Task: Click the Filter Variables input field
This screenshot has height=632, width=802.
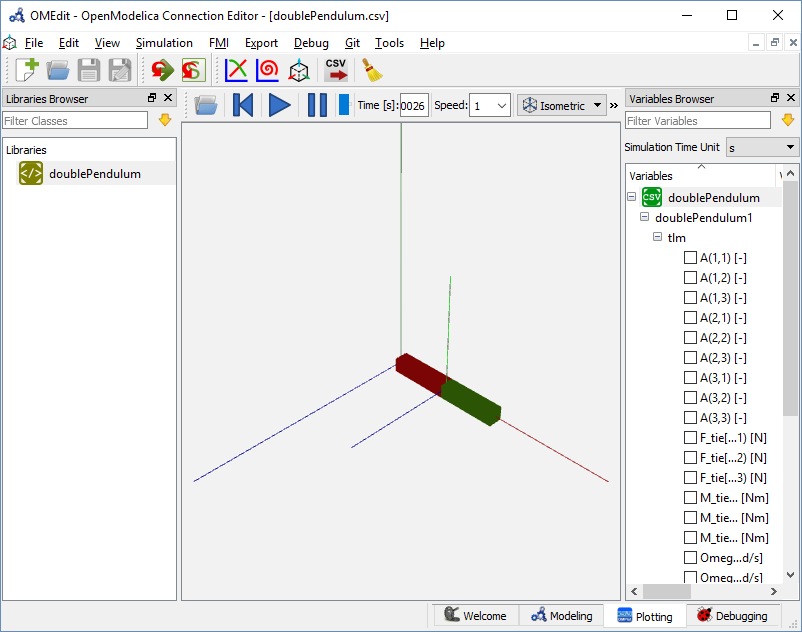Action: click(x=697, y=120)
